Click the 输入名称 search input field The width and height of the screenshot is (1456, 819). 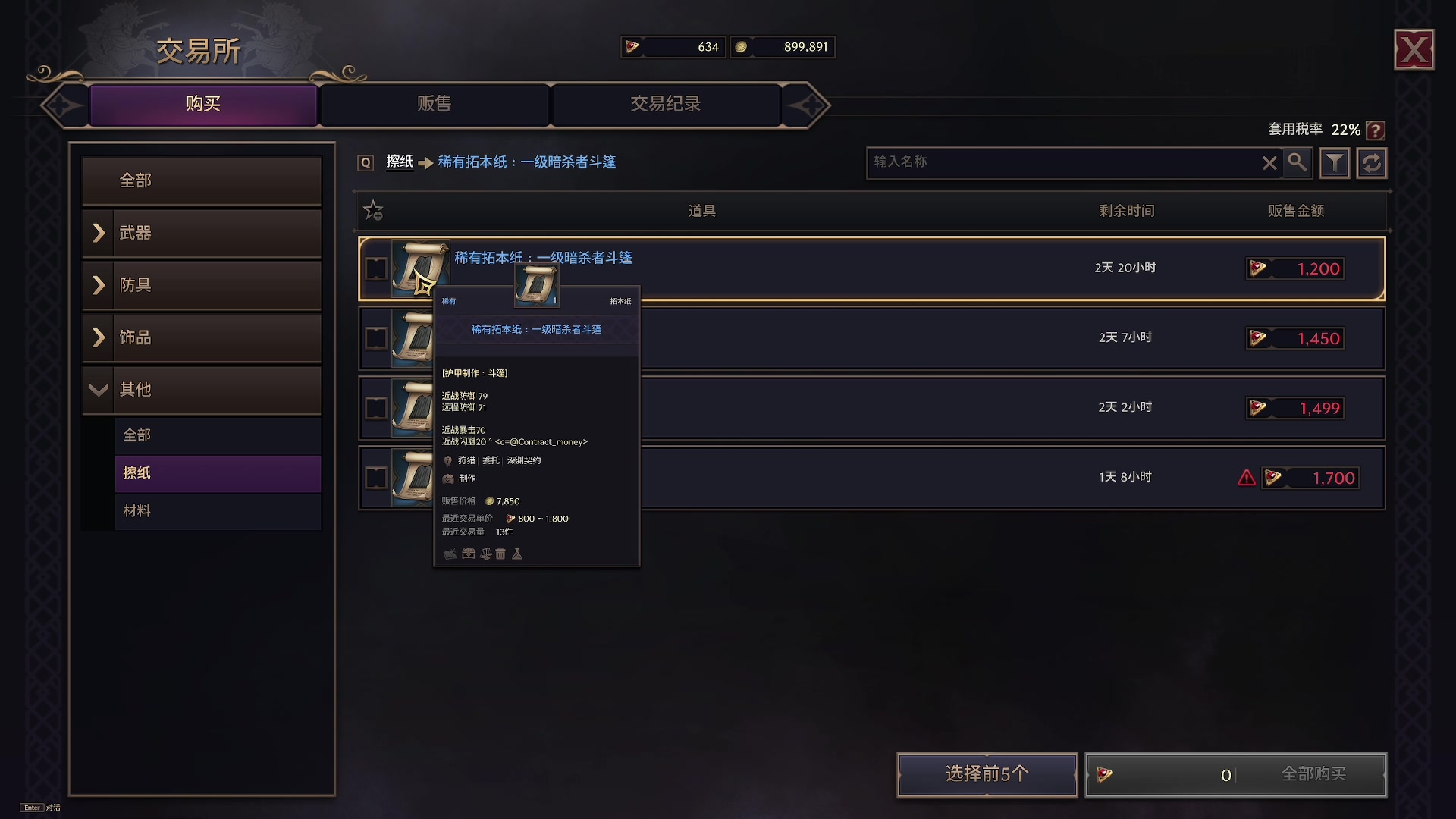click(x=1062, y=162)
